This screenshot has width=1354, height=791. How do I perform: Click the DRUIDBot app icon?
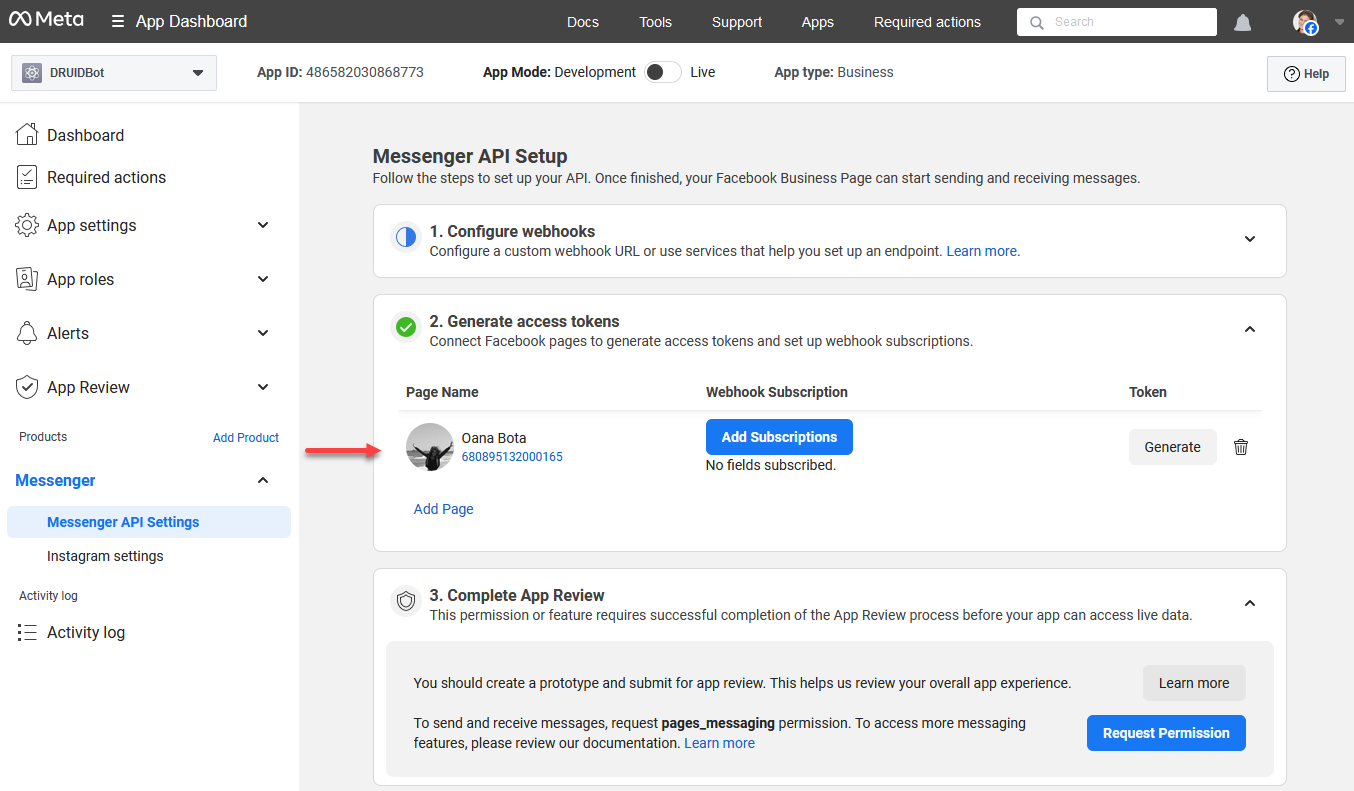32,73
